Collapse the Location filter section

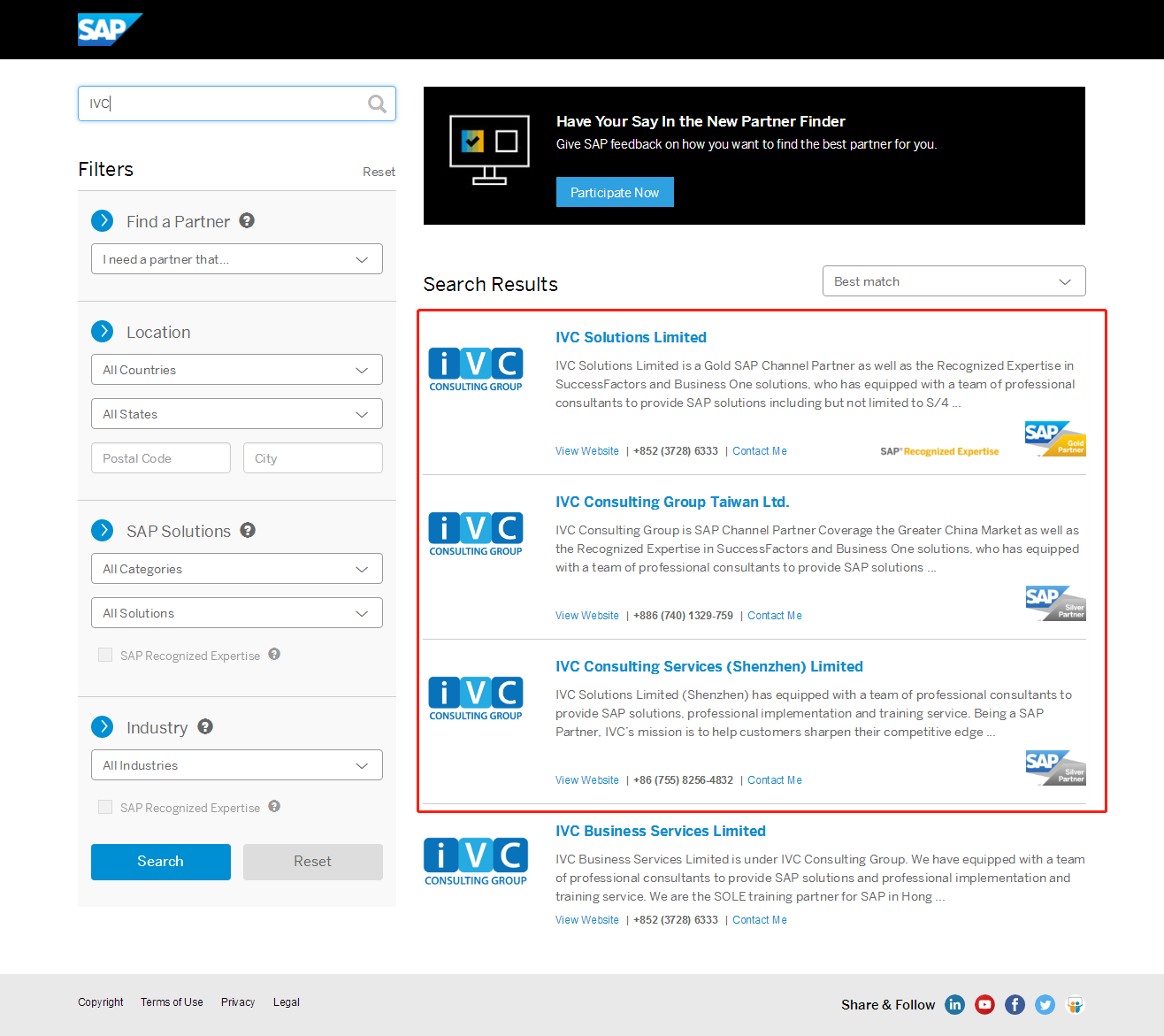point(103,332)
